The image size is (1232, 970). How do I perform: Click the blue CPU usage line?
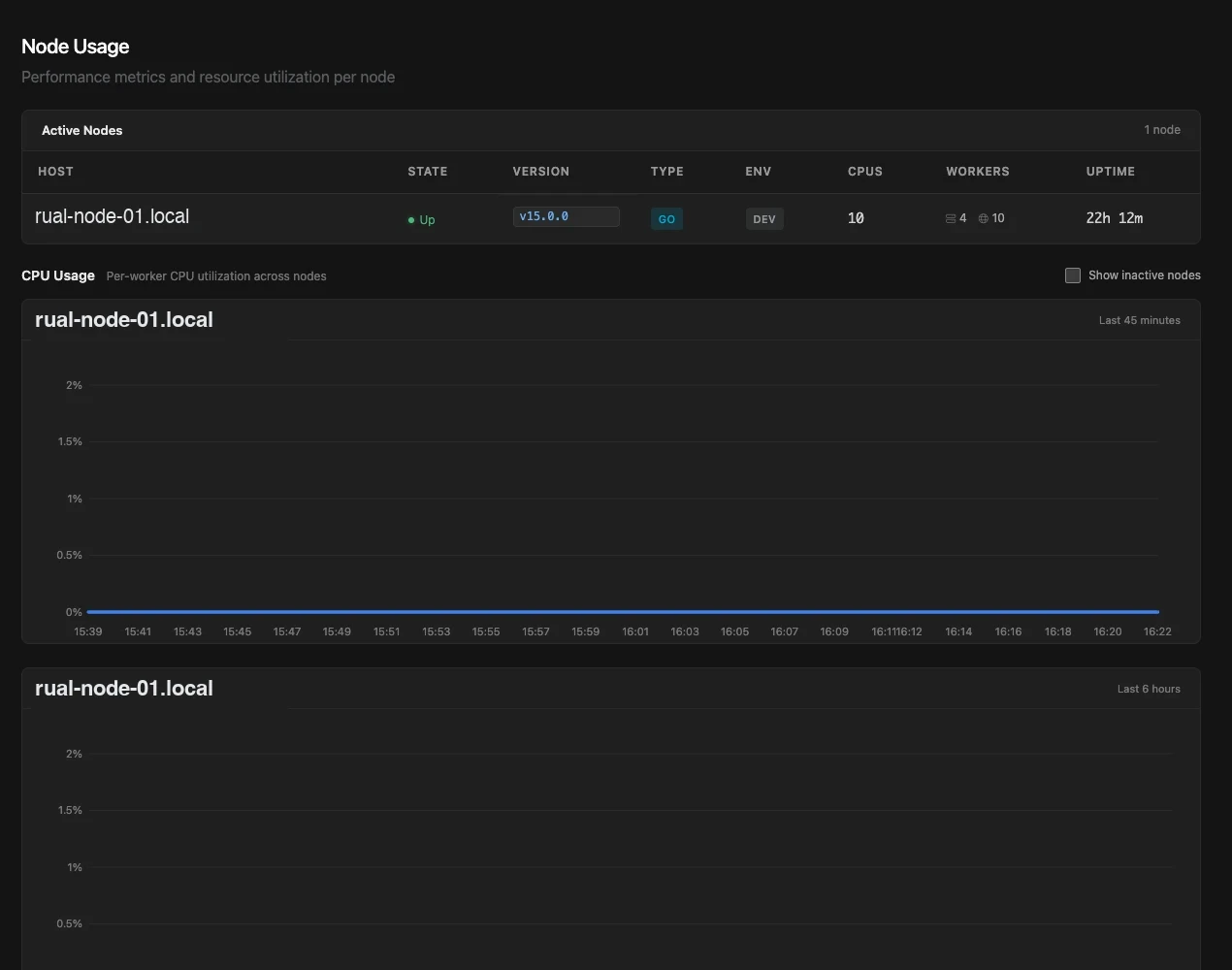623,612
